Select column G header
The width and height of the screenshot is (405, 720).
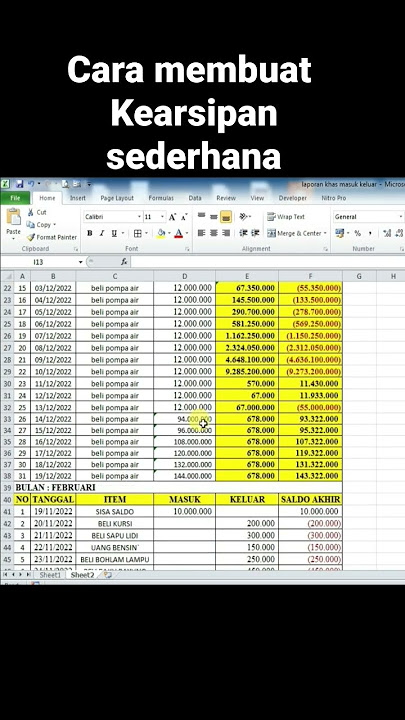[359, 276]
